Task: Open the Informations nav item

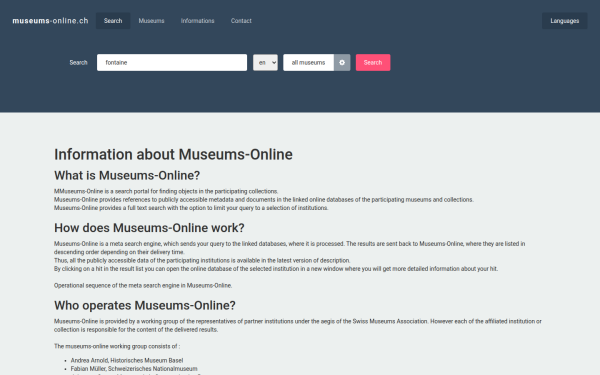Action: [x=197, y=21]
